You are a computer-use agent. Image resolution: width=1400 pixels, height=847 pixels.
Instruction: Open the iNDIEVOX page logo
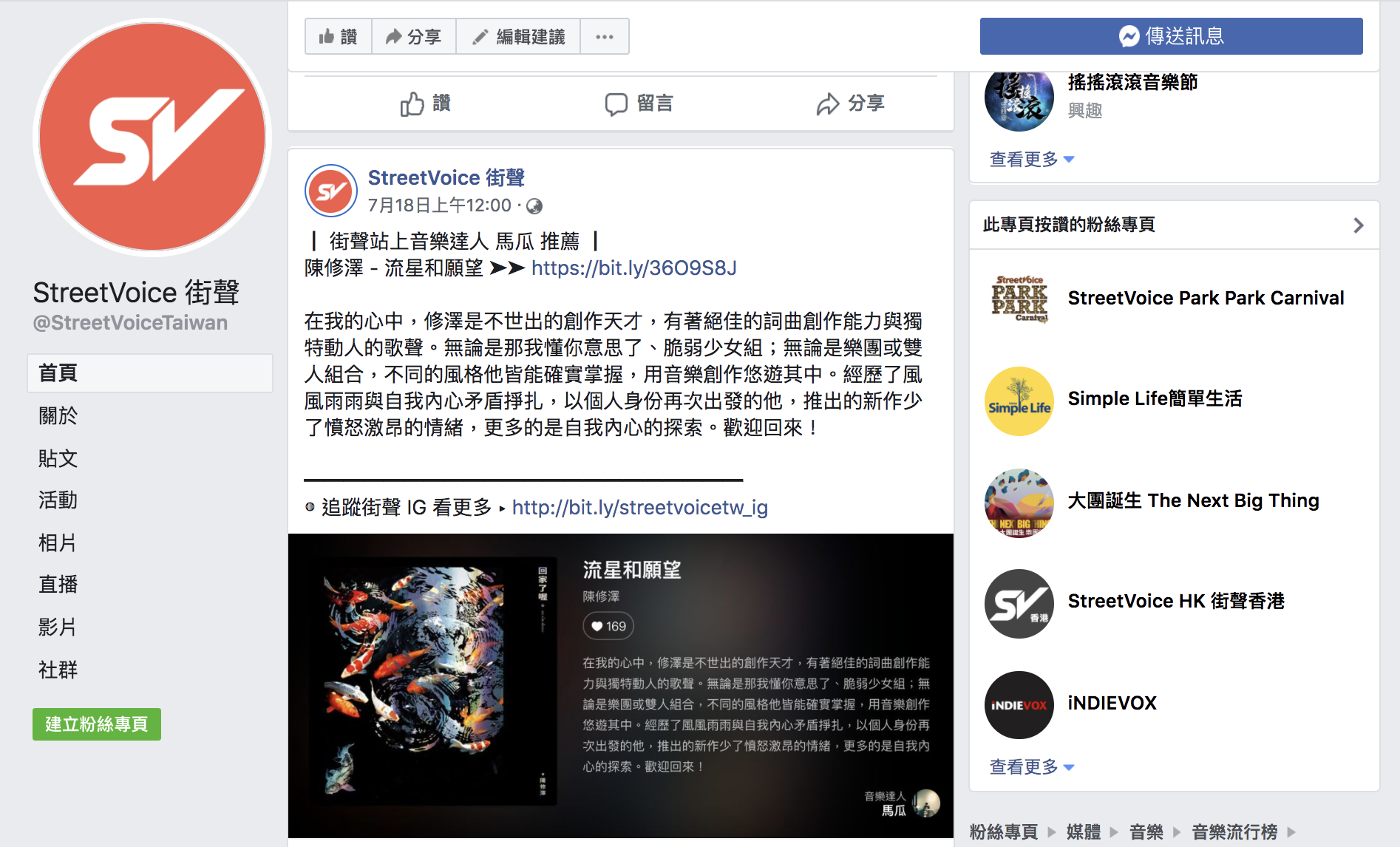(x=1019, y=704)
